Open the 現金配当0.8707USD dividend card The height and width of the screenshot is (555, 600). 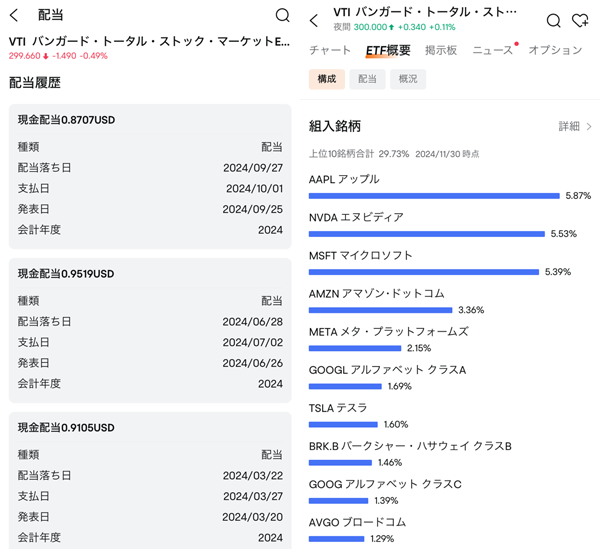pos(150,176)
